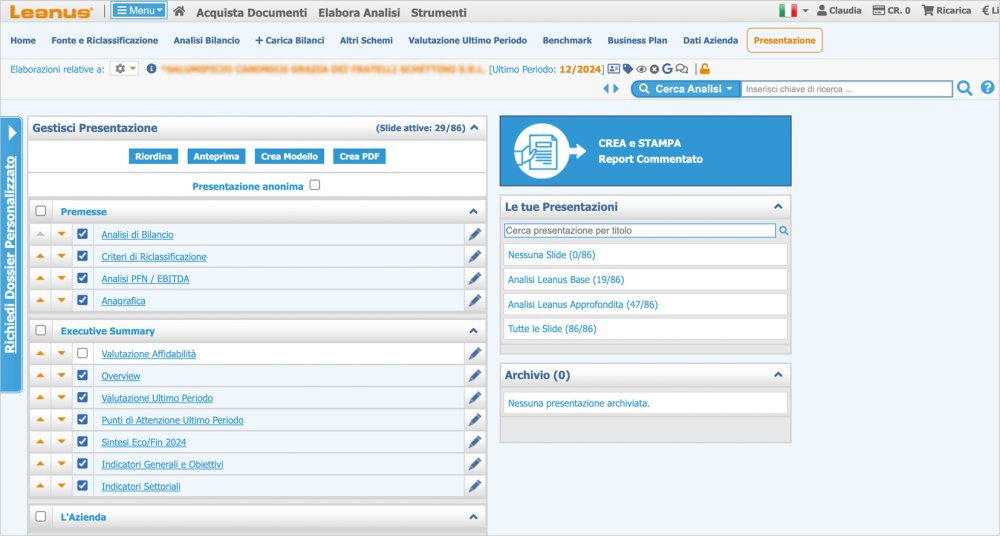Click the Ricarica shopping cart
Screen dimensions: 1000x536
pos(946,10)
